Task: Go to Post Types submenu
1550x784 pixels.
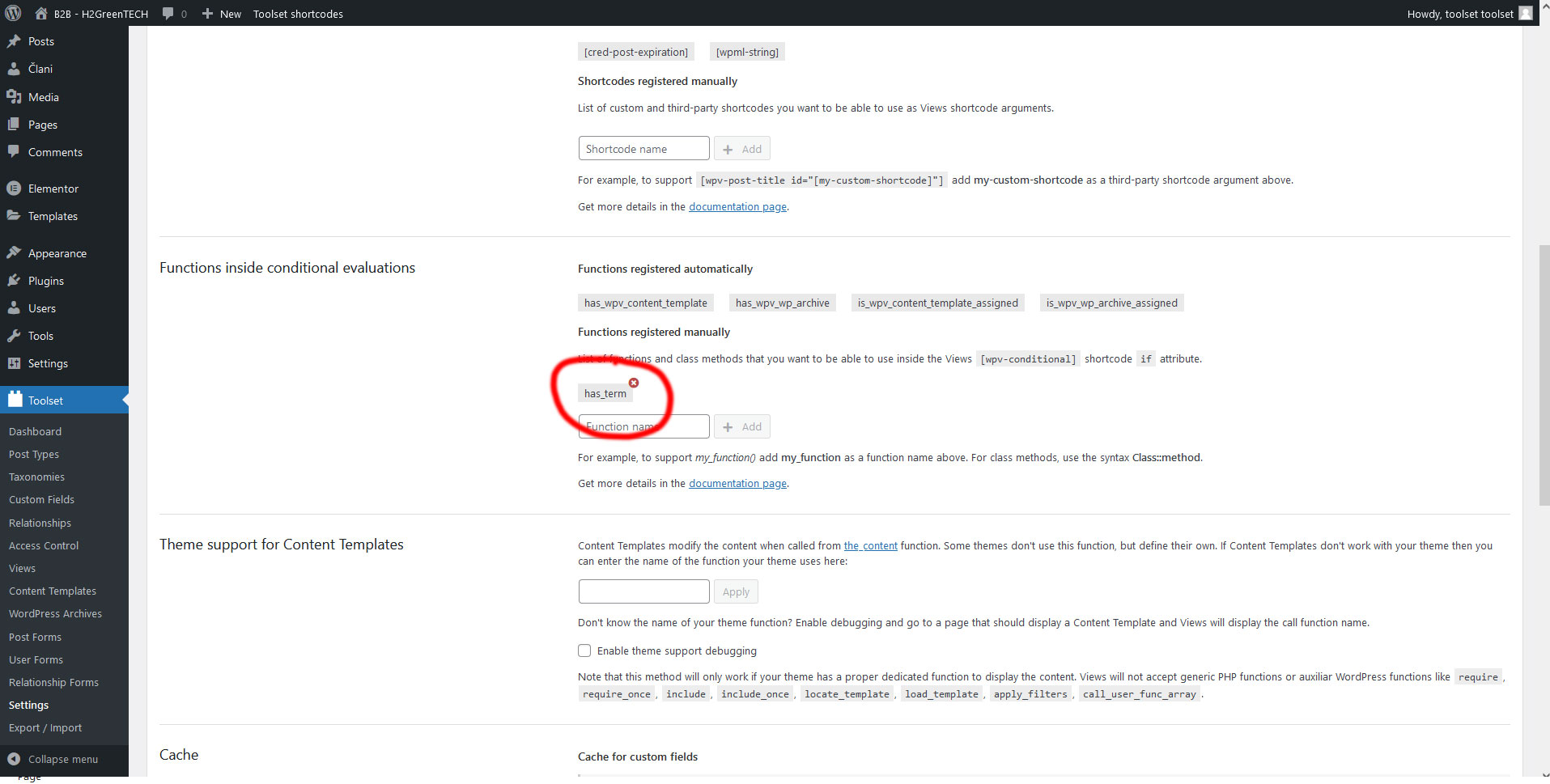Action: coord(34,454)
